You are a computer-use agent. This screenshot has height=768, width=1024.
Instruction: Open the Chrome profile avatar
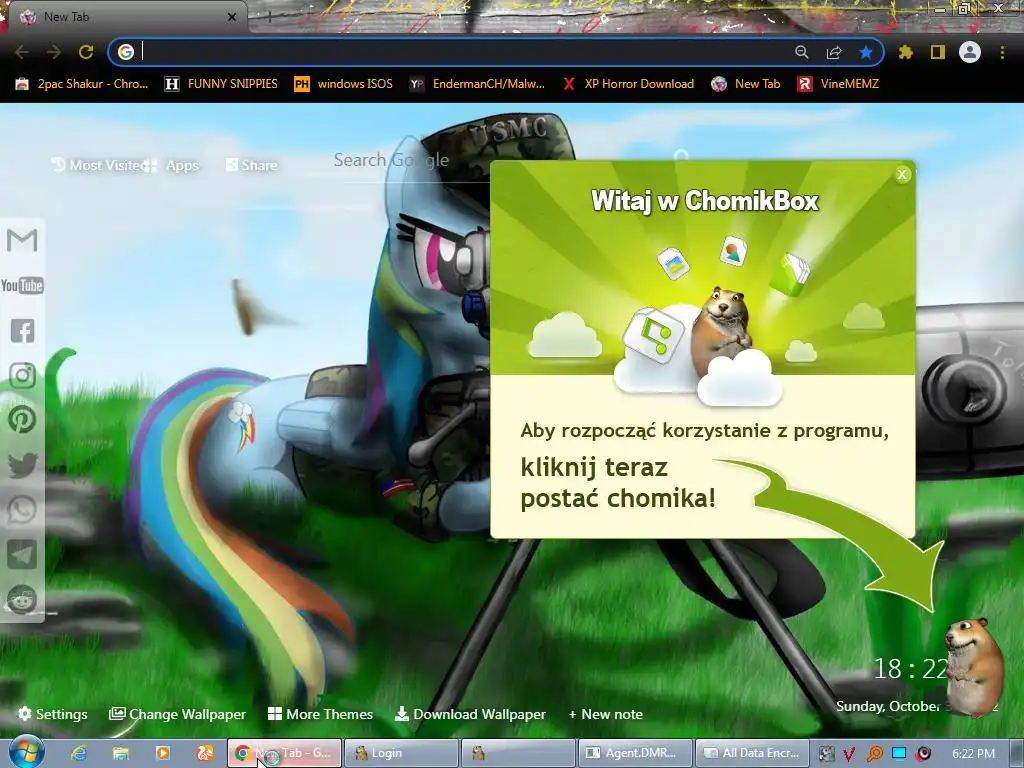970,52
